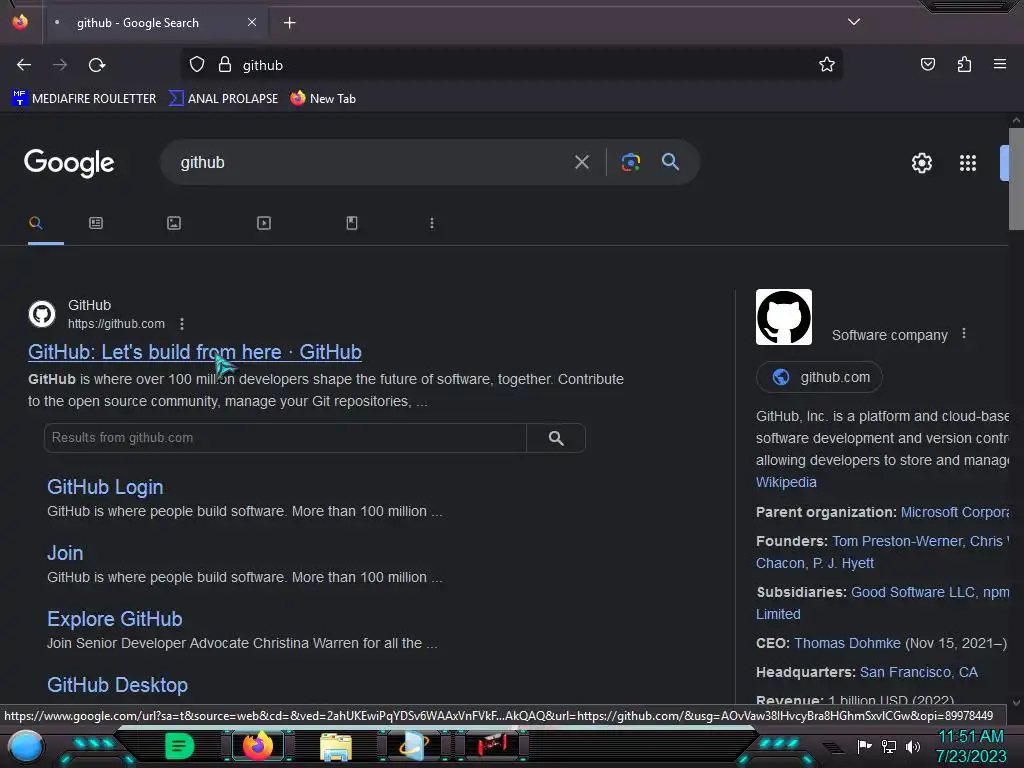The width and height of the screenshot is (1024, 768).
Task: Clear the Google search box with X
Action: coord(581,162)
